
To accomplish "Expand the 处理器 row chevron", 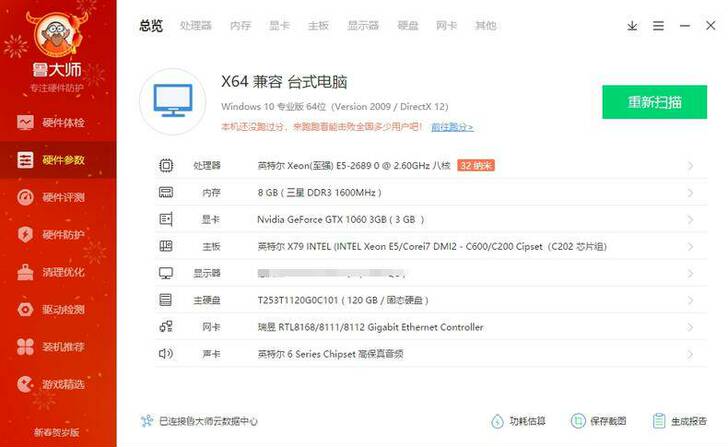I will coord(690,166).
